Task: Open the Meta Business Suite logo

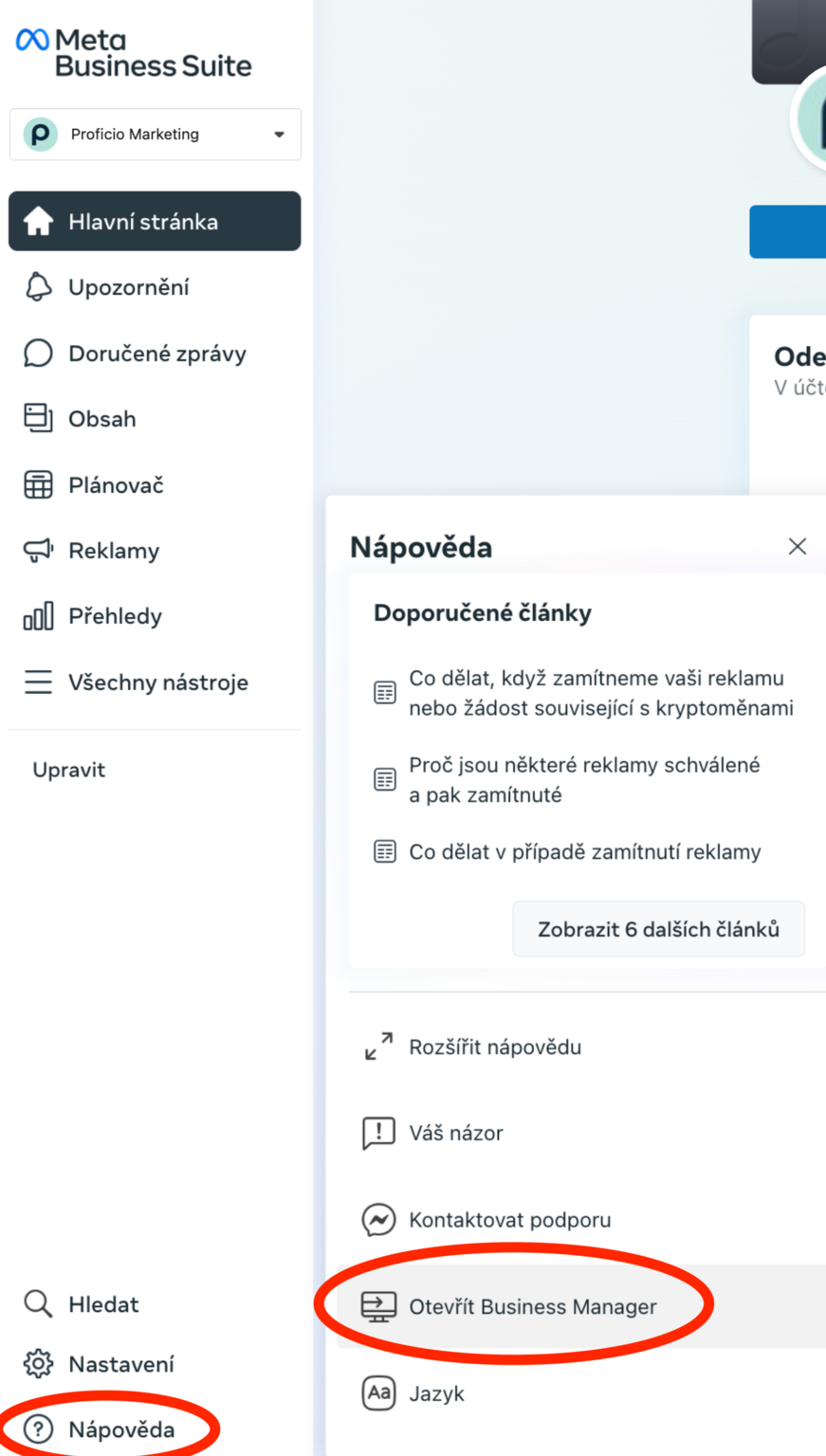Action: click(x=134, y=53)
